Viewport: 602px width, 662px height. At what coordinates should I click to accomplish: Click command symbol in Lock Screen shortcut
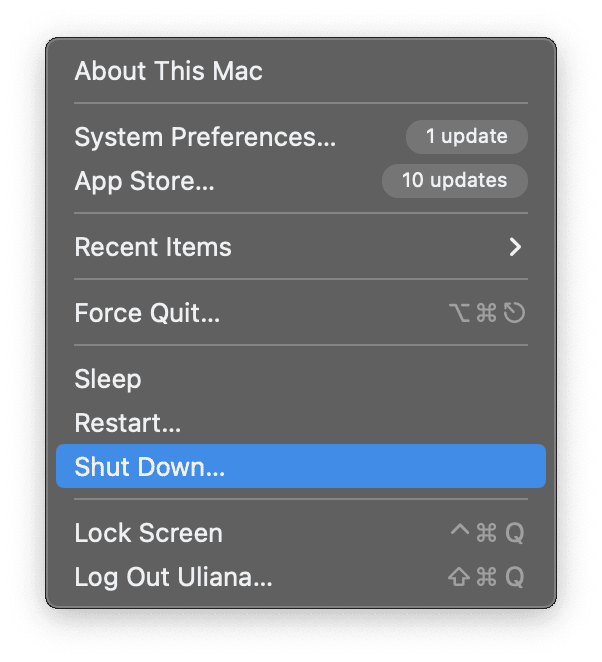pyautogui.click(x=487, y=534)
